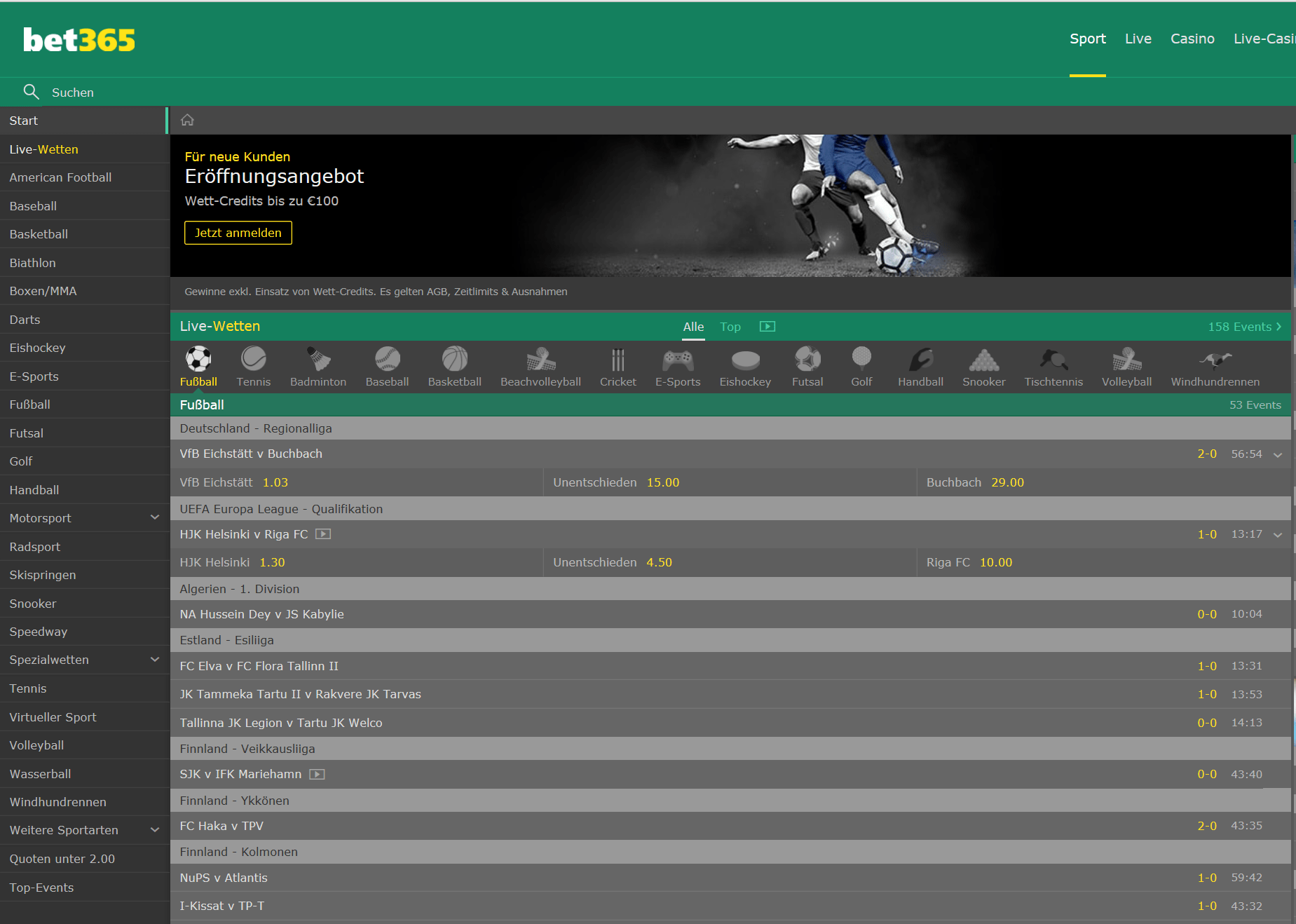Click the Jetzt anmelden button
The image size is (1296, 924).
tap(238, 233)
